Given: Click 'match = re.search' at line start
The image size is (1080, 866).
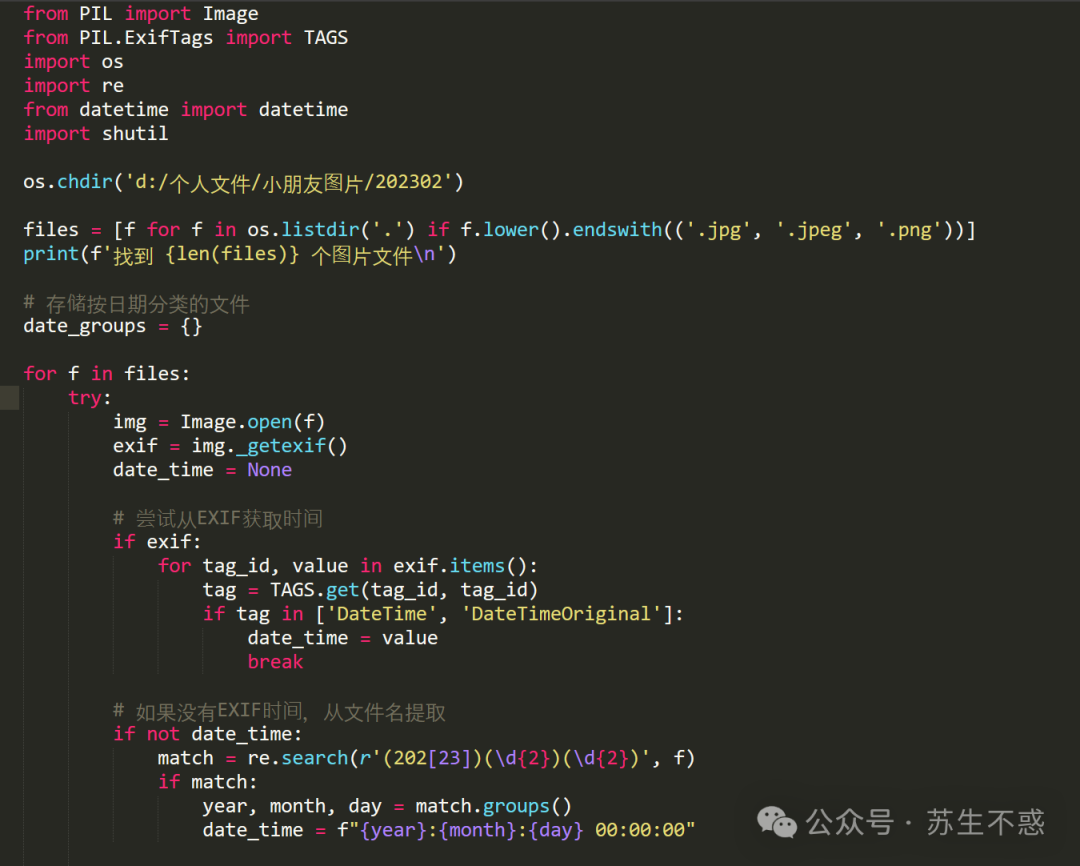Looking at the screenshot, I should [252, 759].
